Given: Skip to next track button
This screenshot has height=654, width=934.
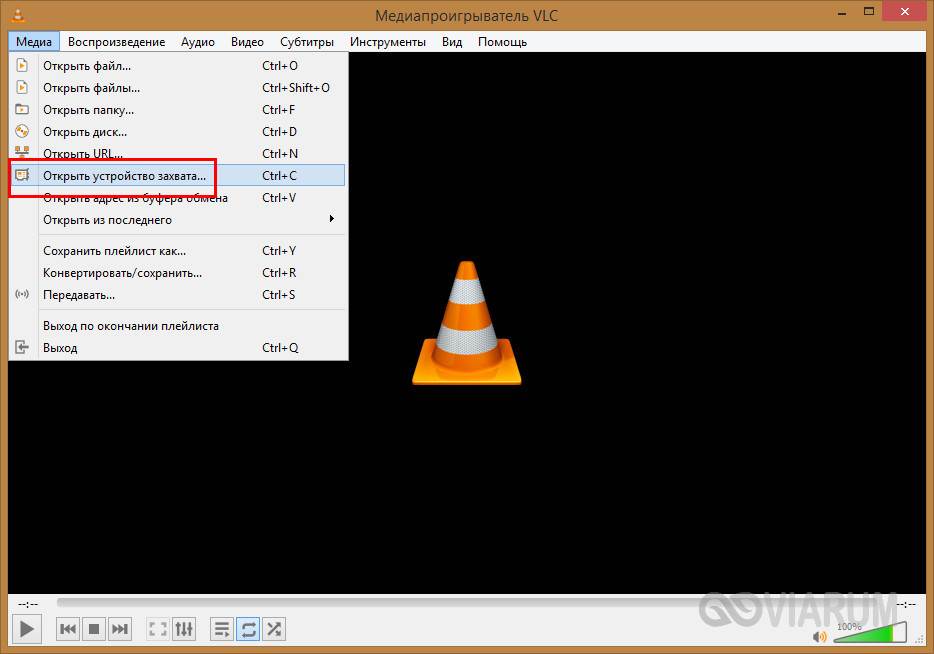Looking at the screenshot, I should coord(120,629).
